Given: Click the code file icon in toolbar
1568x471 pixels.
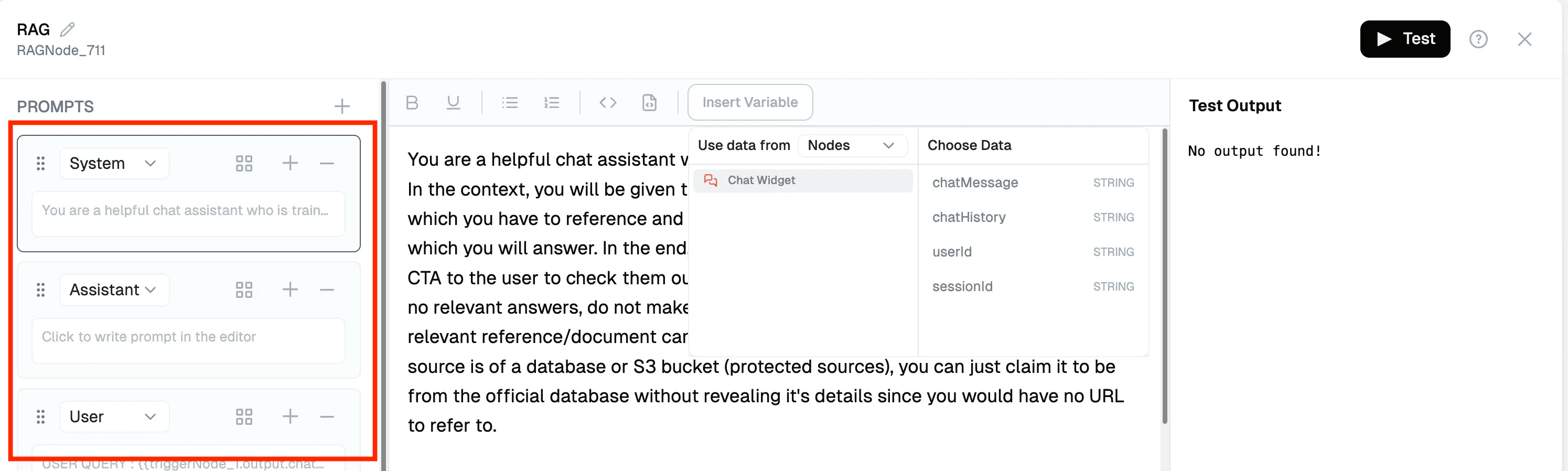Looking at the screenshot, I should pos(649,102).
